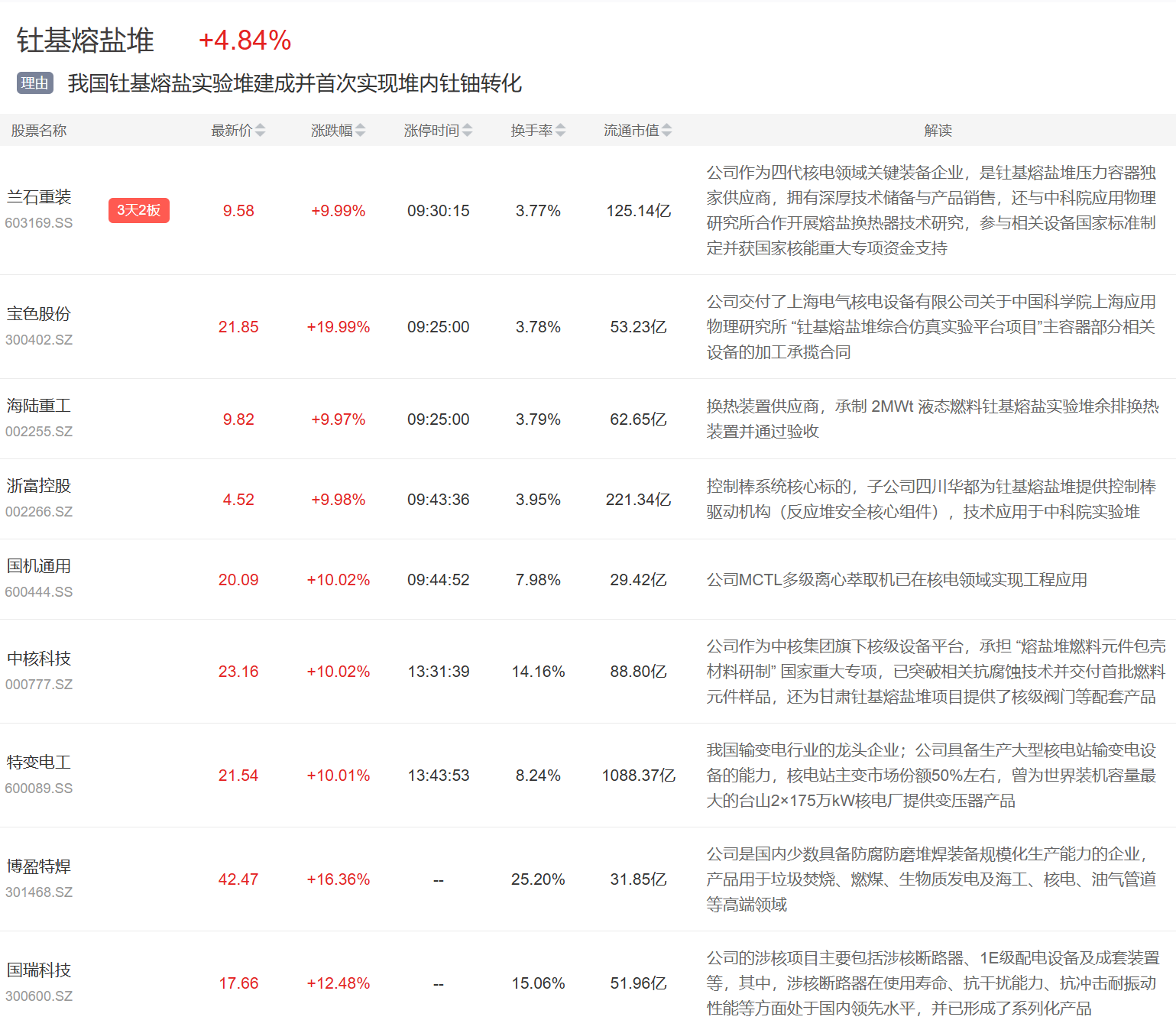Click the 流通市值 sort arrows icon
The height and width of the screenshot is (1033, 1176).
(666, 131)
